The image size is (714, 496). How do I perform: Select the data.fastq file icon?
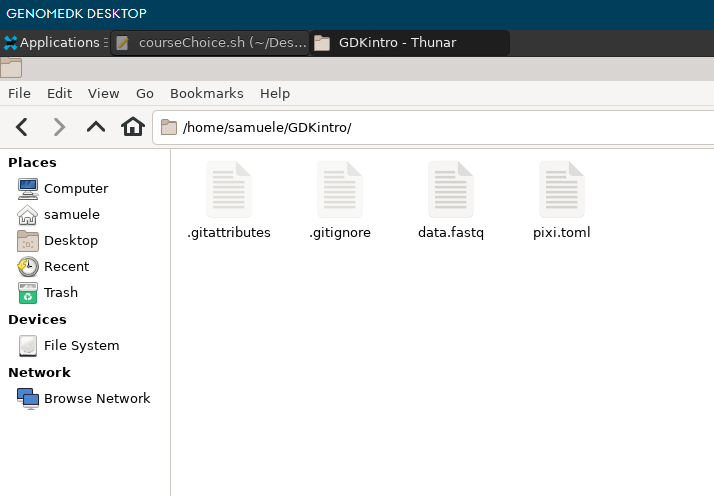[x=450, y=190]
